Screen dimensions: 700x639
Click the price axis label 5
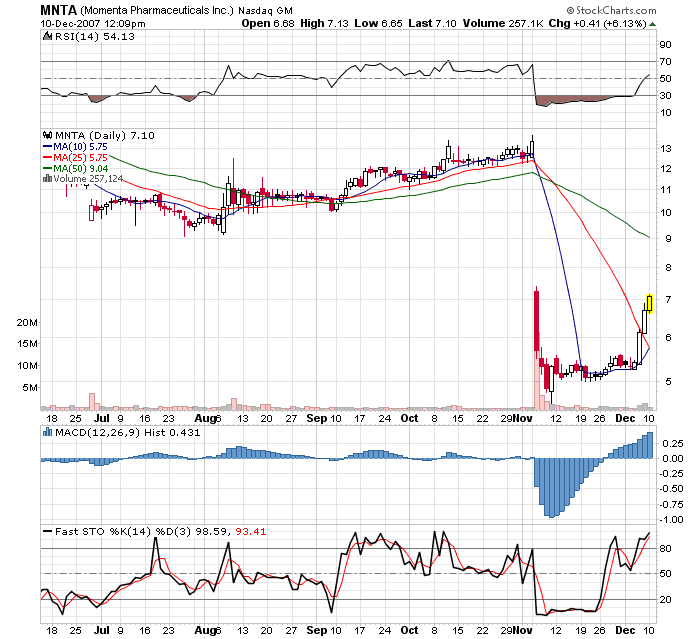click(668, 382)
